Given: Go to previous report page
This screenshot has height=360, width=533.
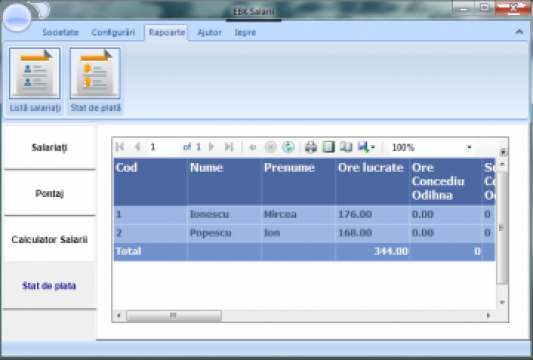Looking at the screenshot, I should tap(137, 147).
